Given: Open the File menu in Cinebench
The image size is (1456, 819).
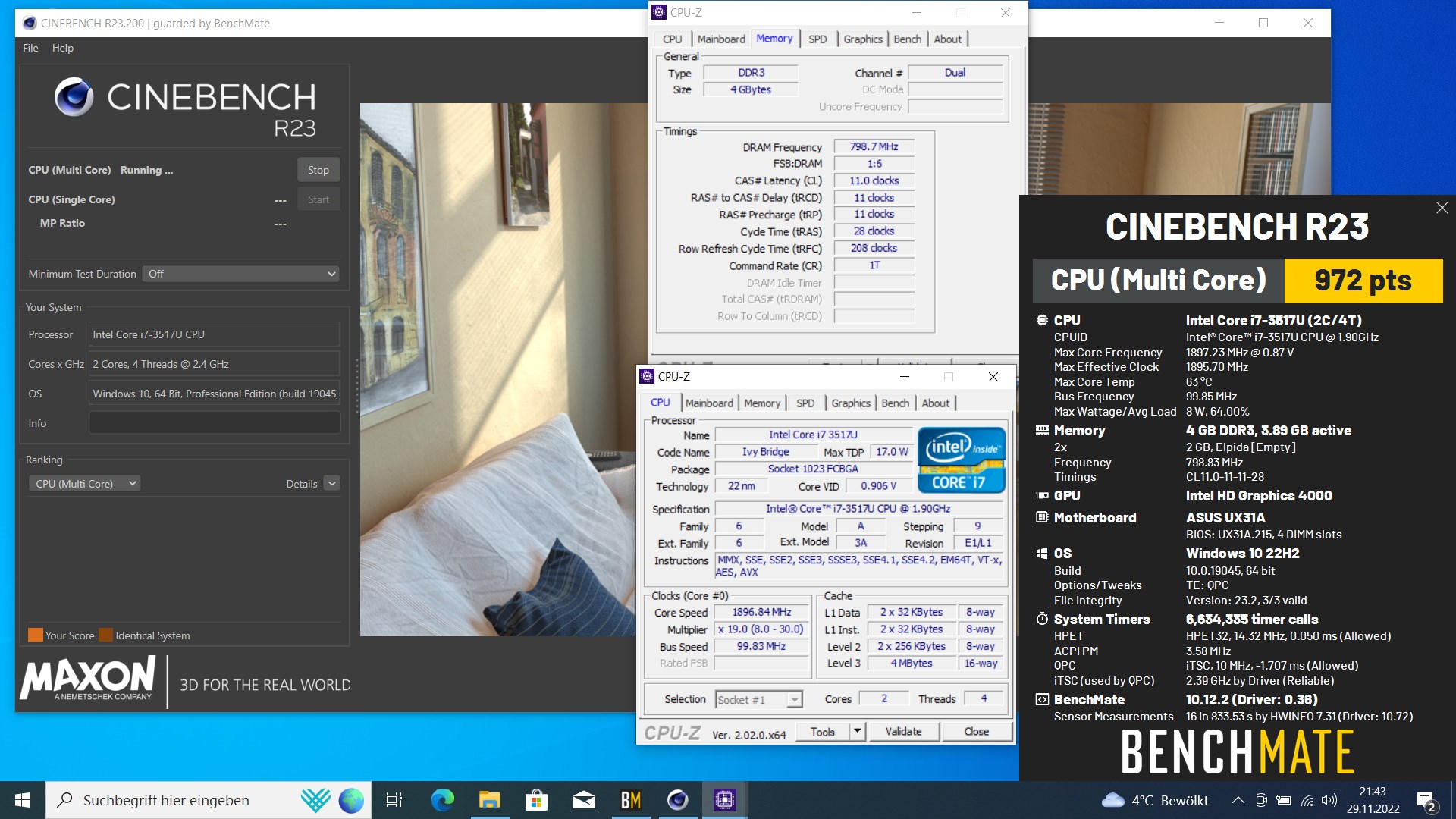Looking at the screenshot, I should [x=30, y=48].
